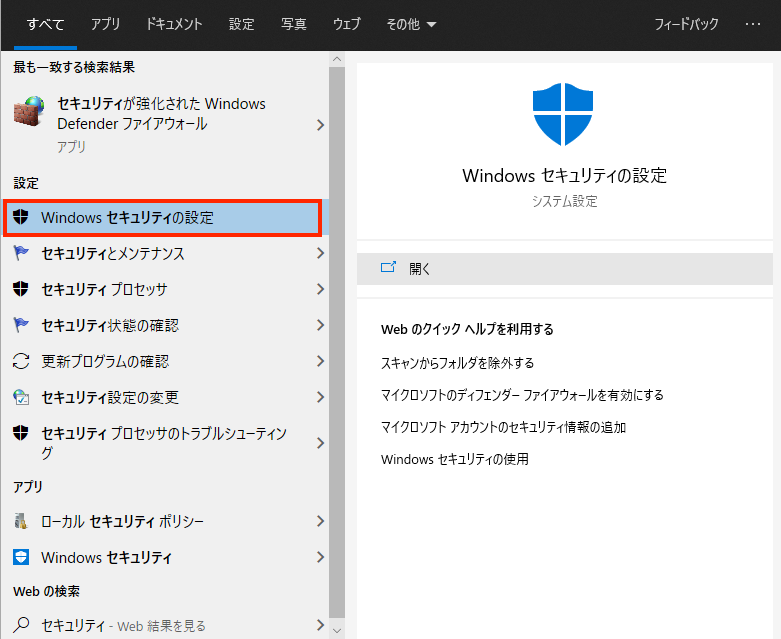Screen dimensions: 781x639
Task: Select セキュリティ - Web 結果を見る entry
Action: [x=165, y=625]
